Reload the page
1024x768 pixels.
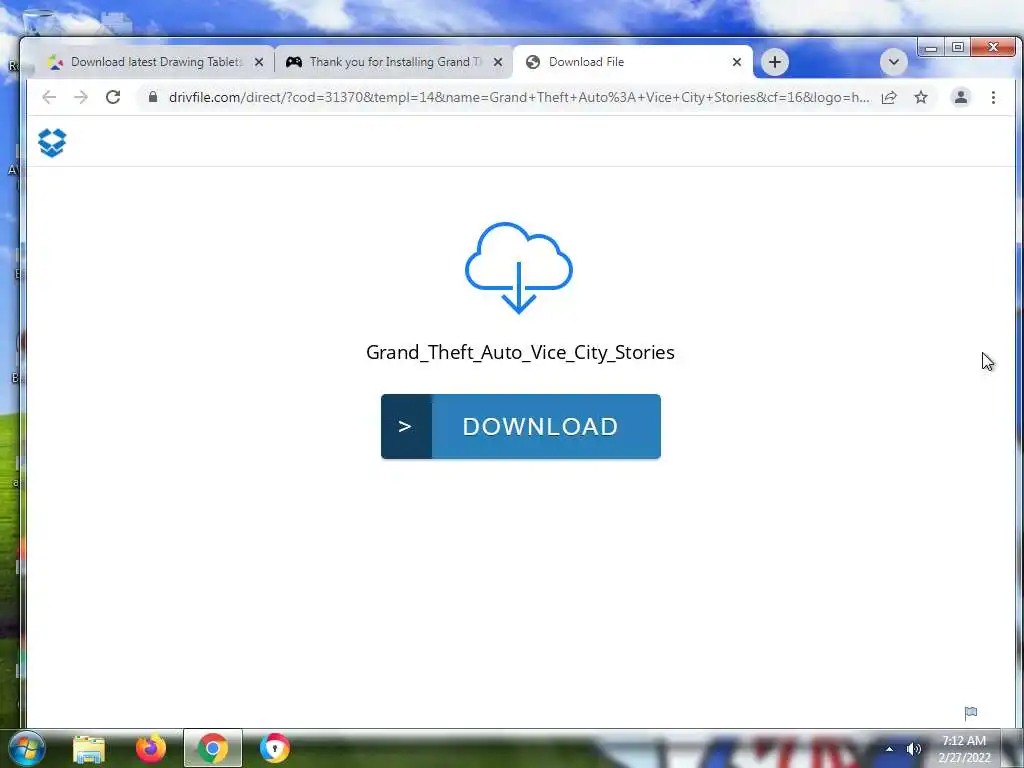pyautogui.click(x=113, y=97)
